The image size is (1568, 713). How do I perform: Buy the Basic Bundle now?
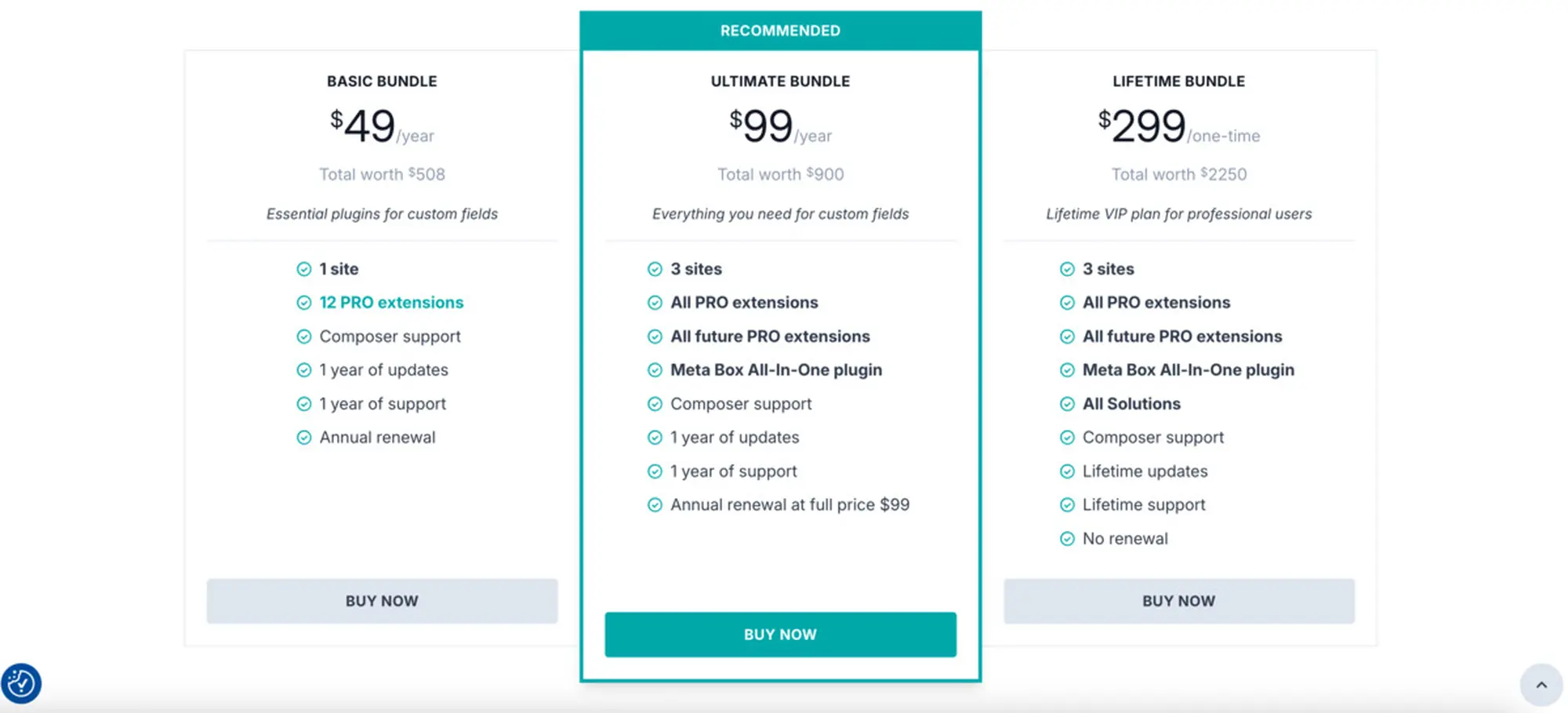tap(382, 601)
